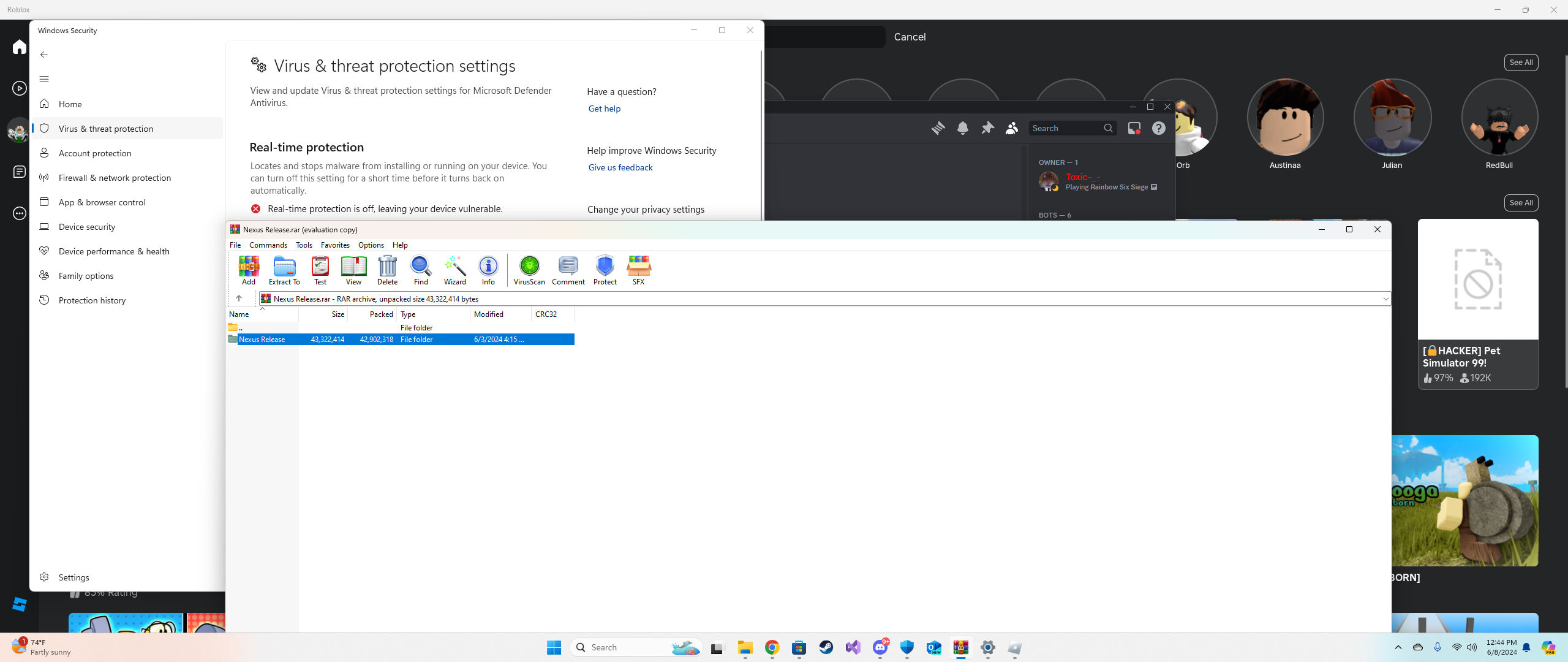The image size is (1568, 662).
Task: Select the Nexus Release folder row
Action: (x=262, y=340)
